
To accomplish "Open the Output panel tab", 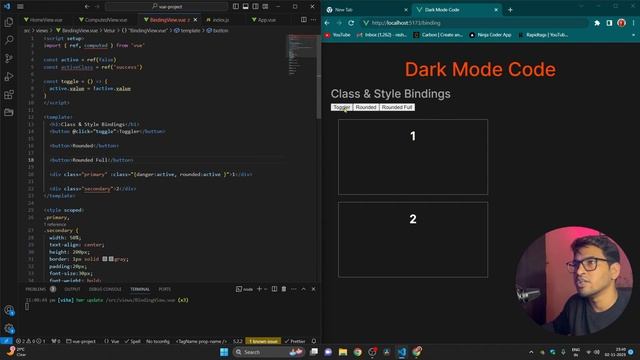I will coord(72,289).
